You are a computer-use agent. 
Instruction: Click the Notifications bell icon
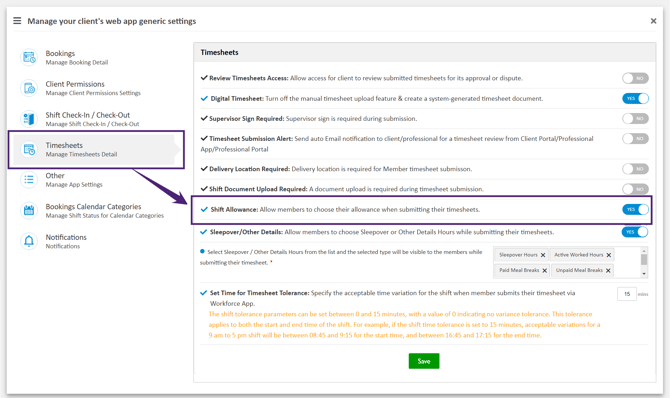point(29,241)
